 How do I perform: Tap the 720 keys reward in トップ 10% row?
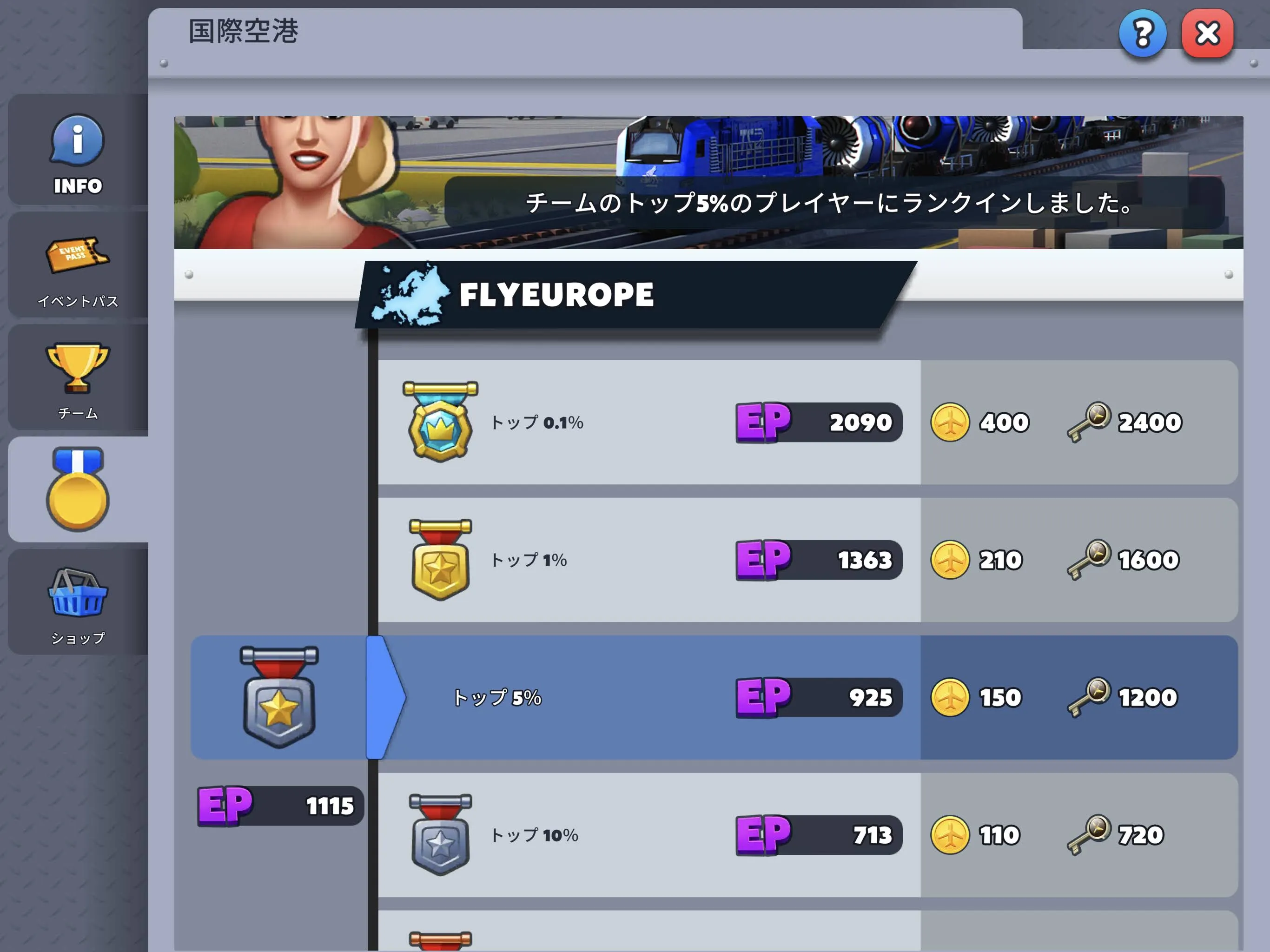pyautogui.click(x=1115, y=835)
